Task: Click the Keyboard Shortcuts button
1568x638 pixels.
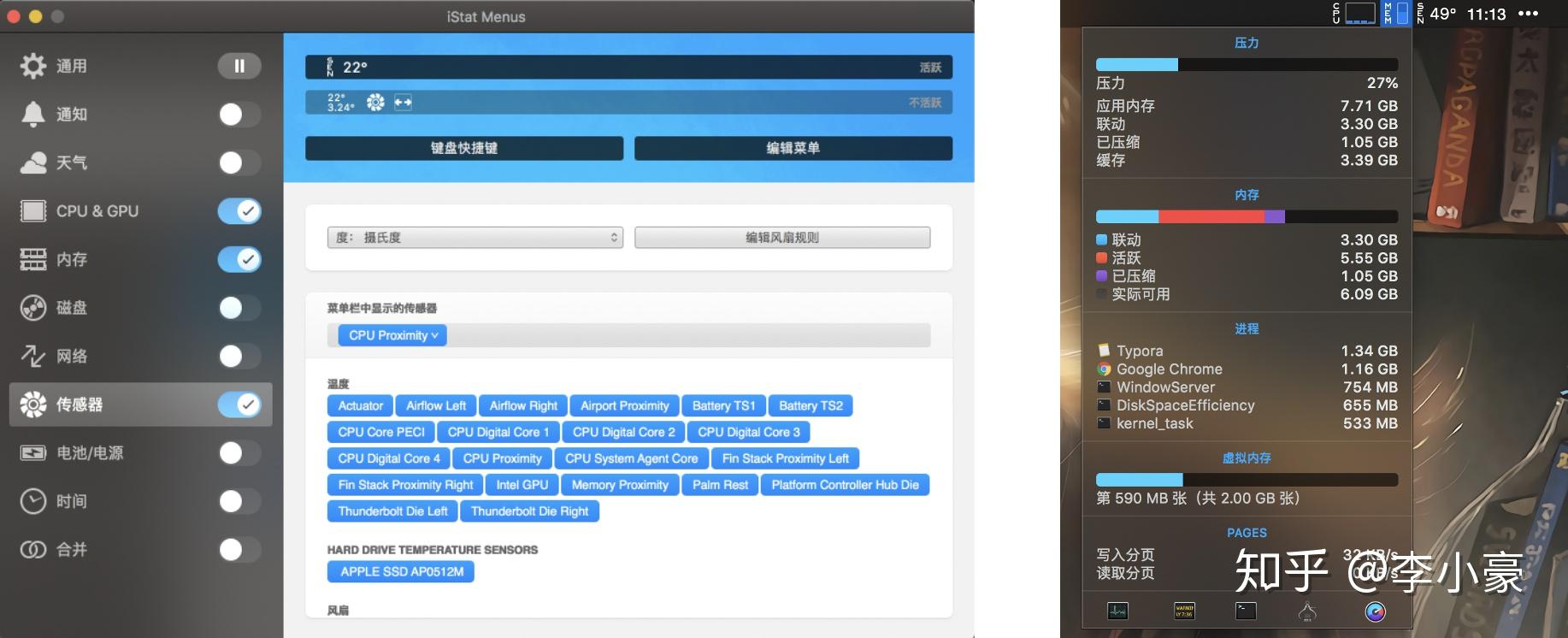Action: pyautogui.click(x=464, y=148)
